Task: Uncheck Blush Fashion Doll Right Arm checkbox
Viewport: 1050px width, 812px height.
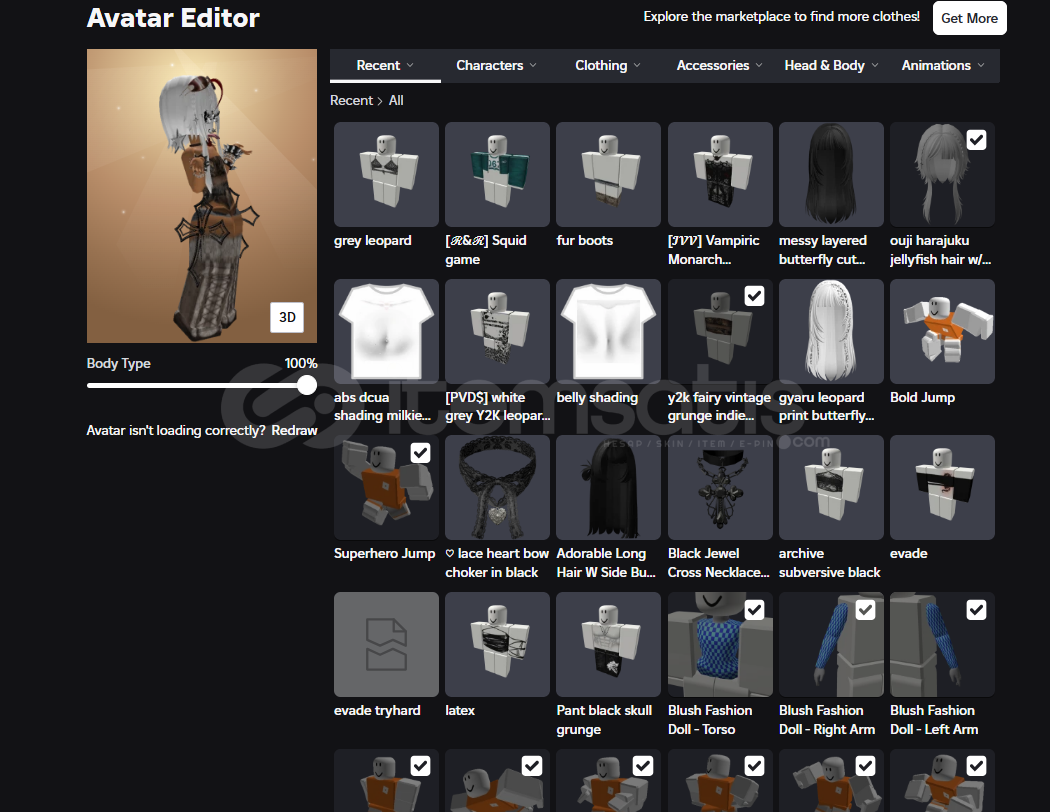Action: coord(865,610)
